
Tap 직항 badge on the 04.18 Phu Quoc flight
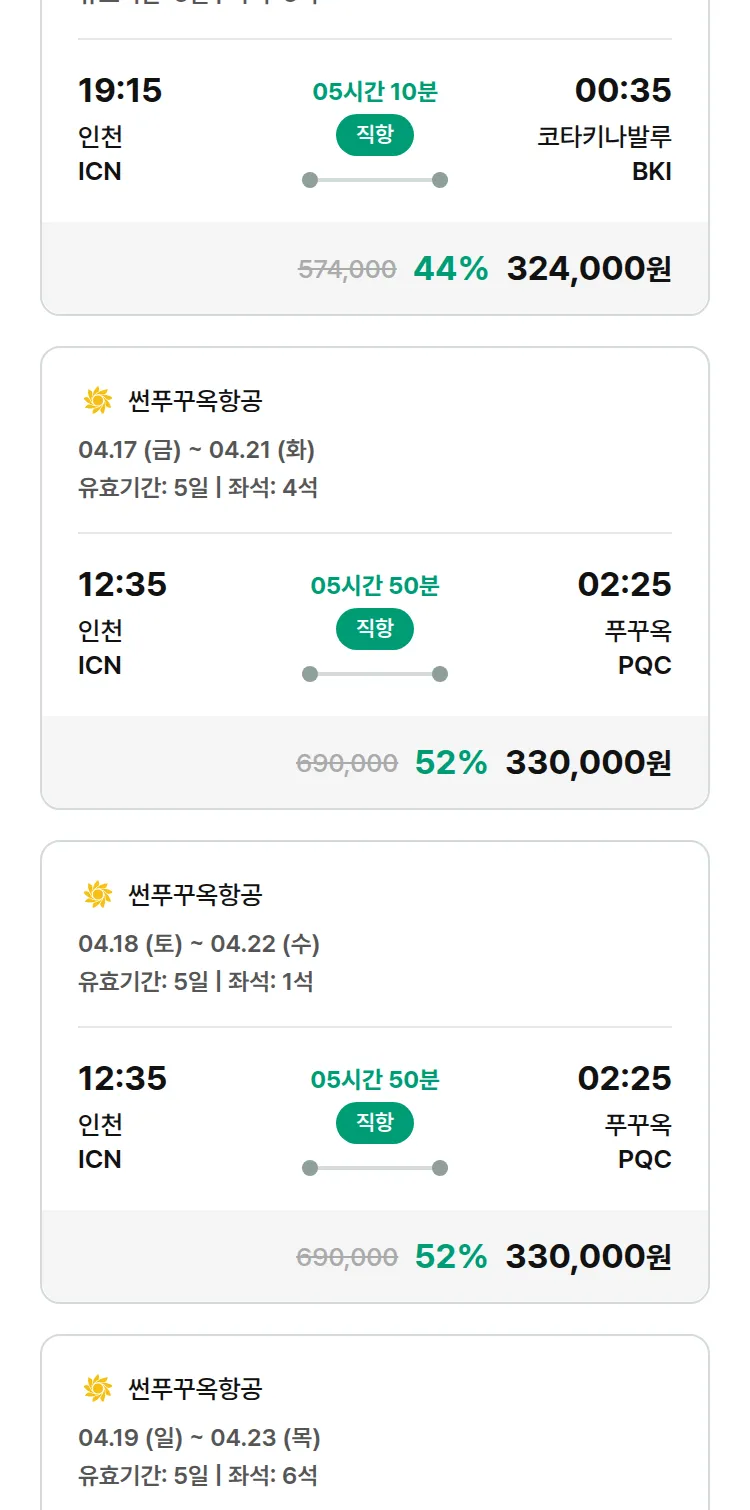tap(374, 1123)
